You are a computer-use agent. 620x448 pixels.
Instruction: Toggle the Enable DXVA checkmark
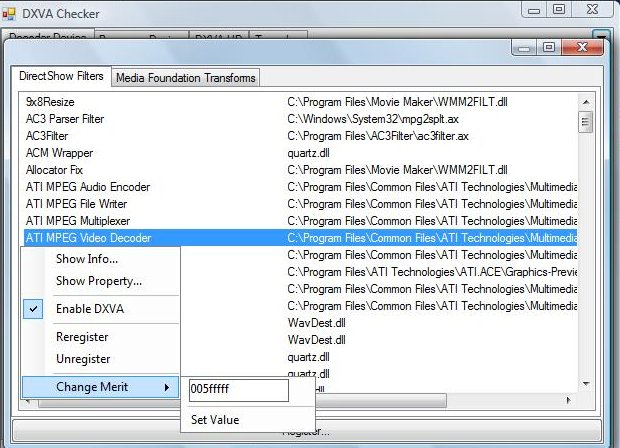click(33, 309)
